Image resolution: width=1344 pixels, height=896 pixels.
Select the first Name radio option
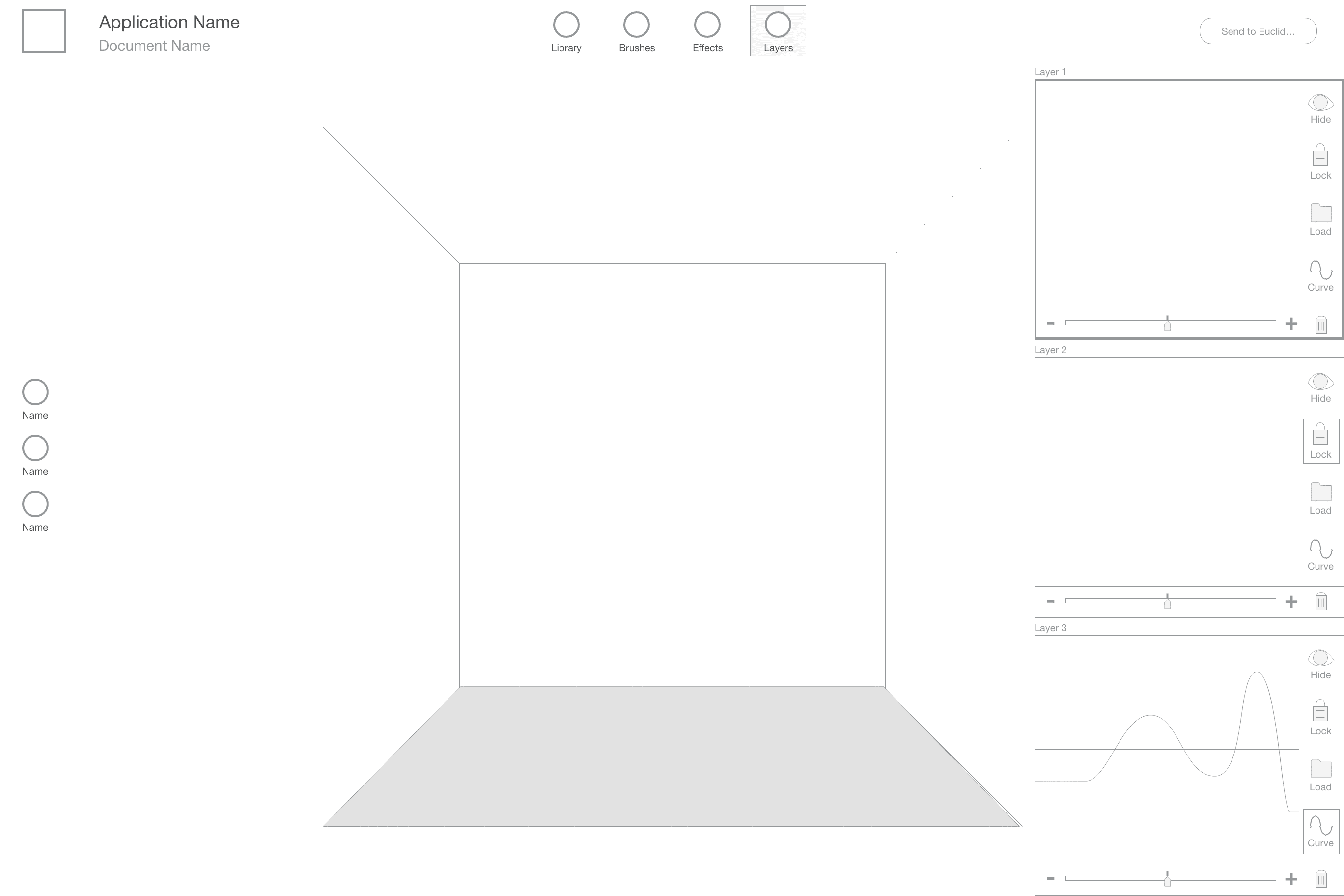pos(35,392)
